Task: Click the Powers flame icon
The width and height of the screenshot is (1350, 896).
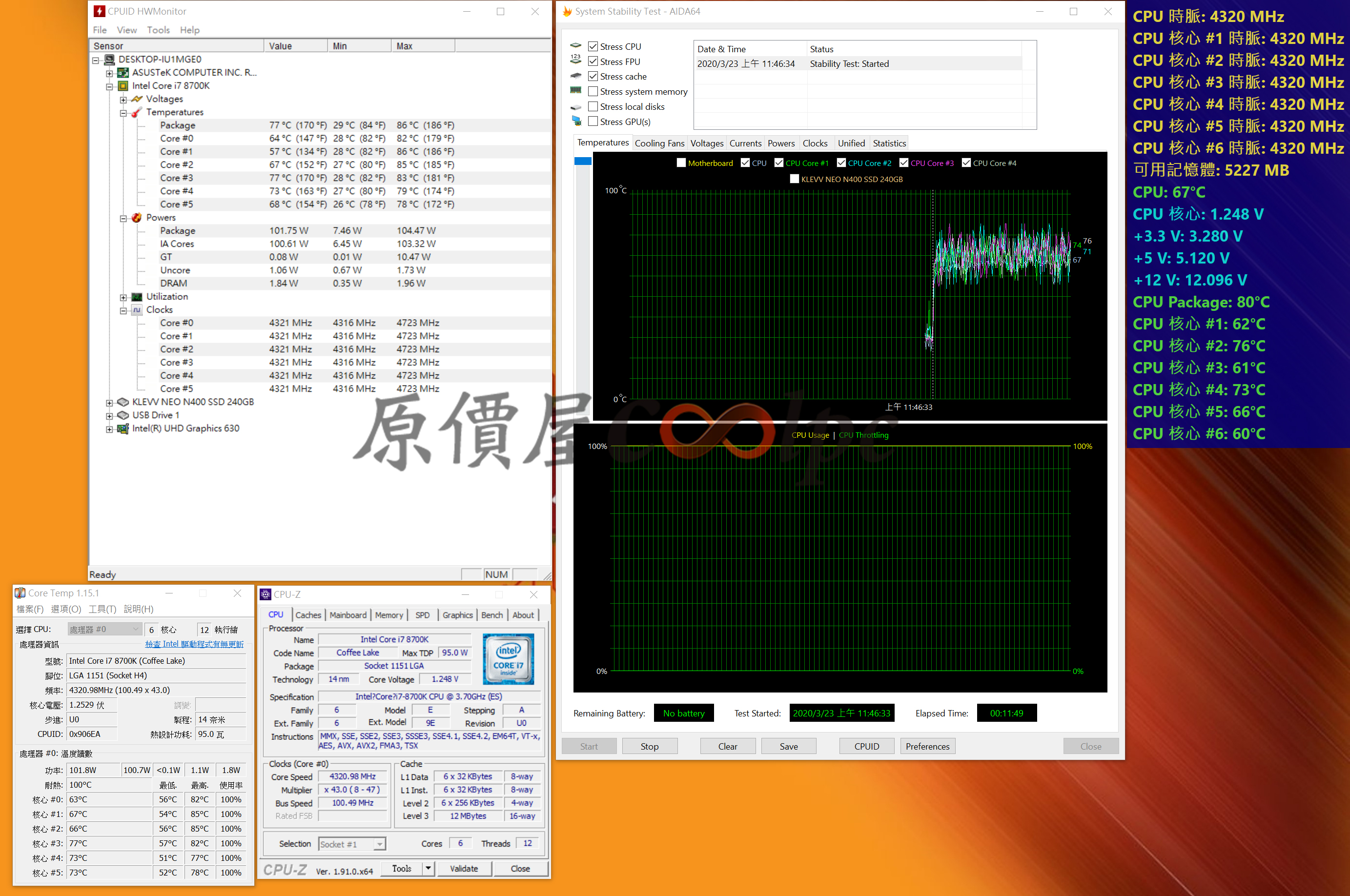Action: tap(137, 218)
